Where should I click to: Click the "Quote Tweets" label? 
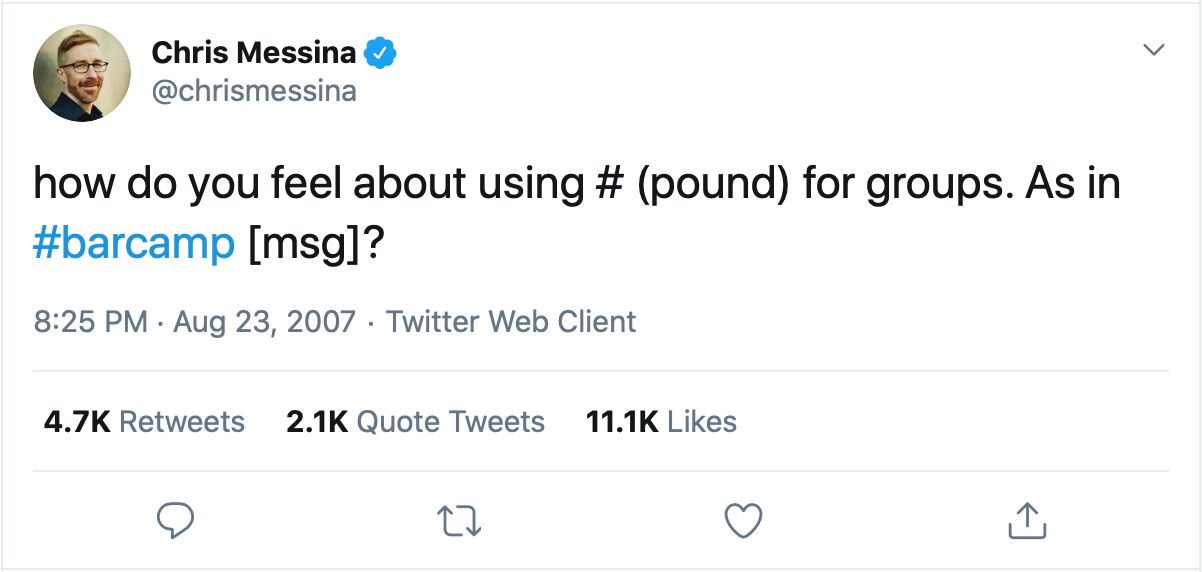[450, 422]
